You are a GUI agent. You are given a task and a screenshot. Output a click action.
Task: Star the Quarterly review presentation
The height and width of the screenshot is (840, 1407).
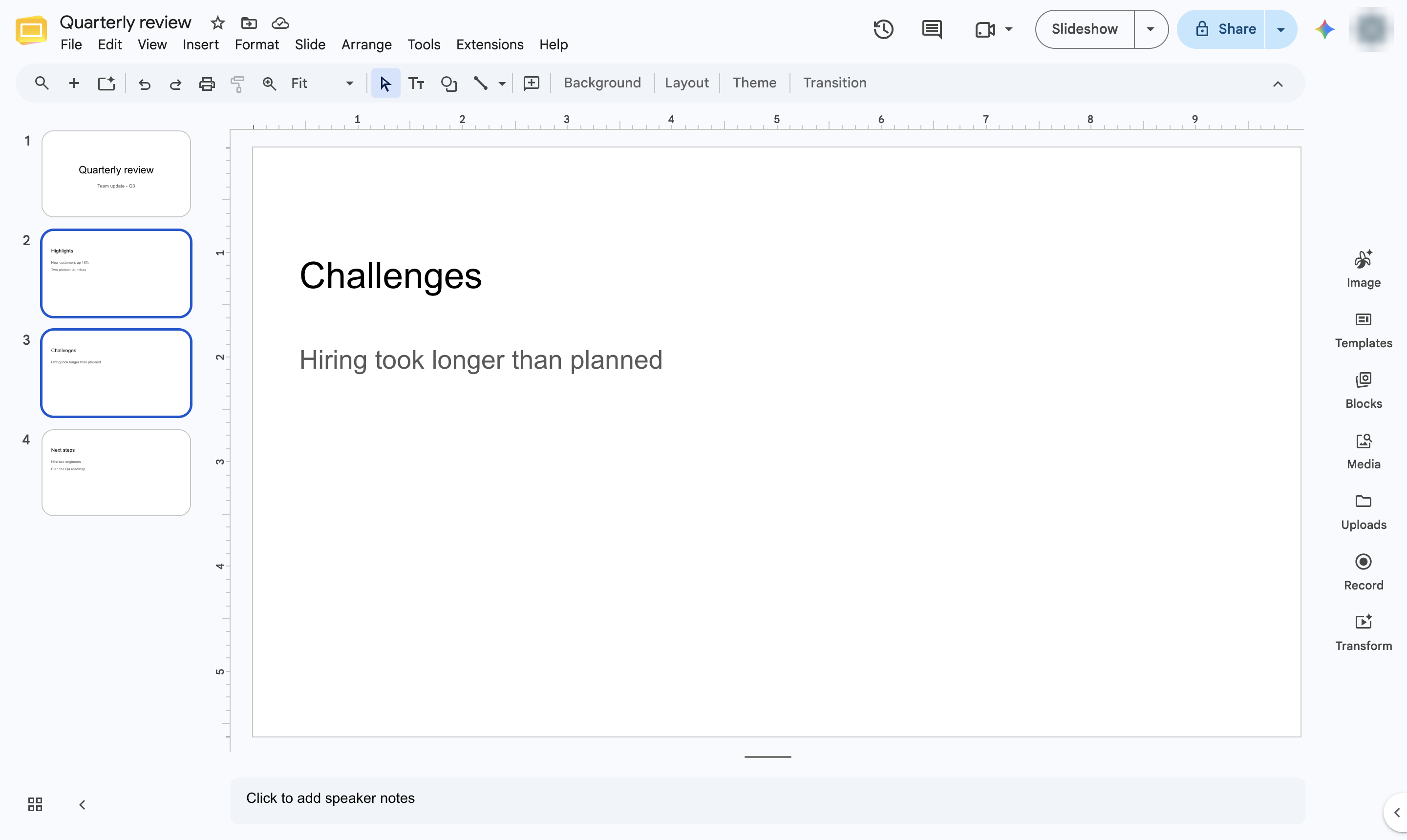point(217,22)
